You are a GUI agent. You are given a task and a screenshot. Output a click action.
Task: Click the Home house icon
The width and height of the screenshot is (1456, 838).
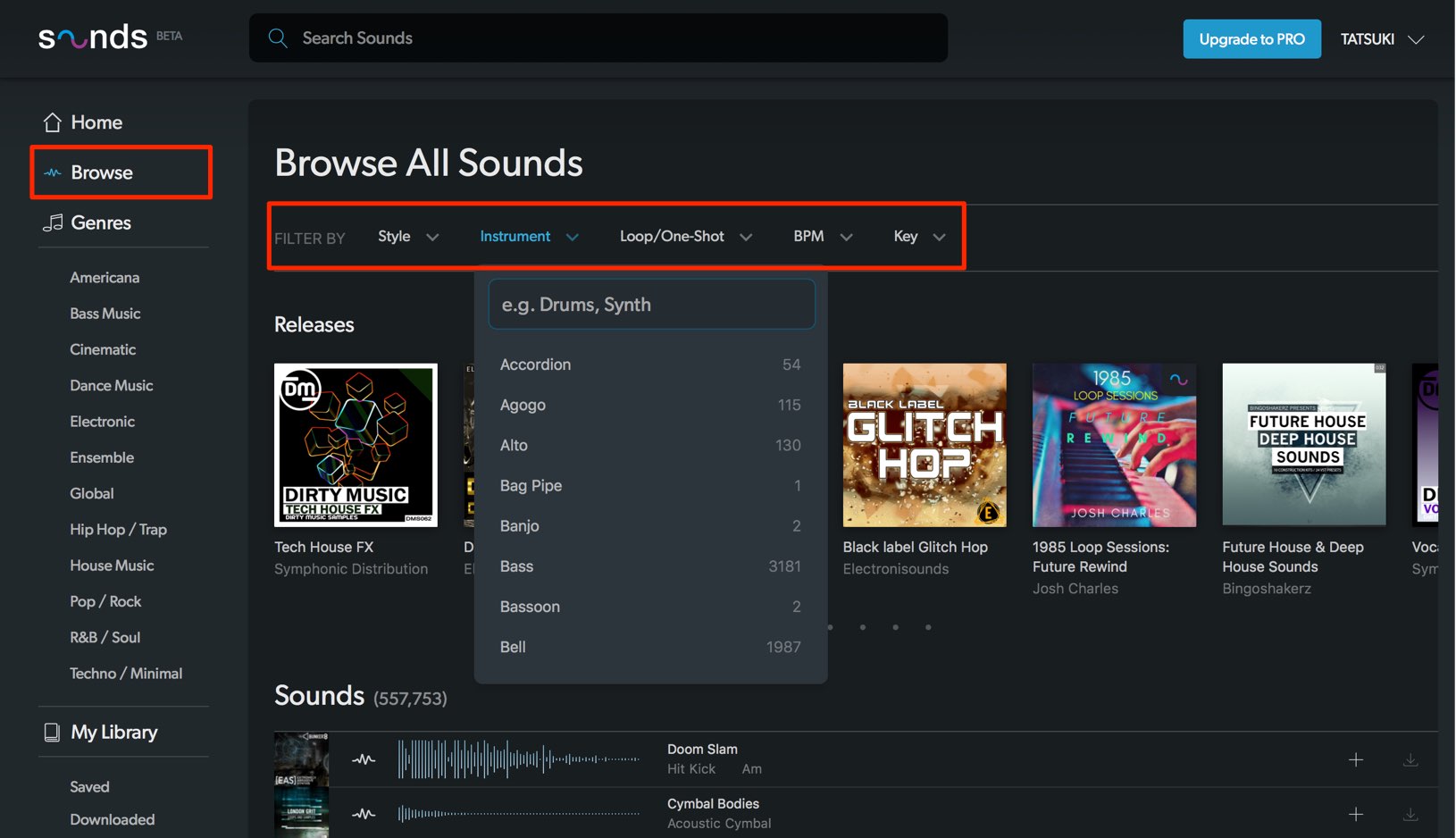[x=53, y=122]
